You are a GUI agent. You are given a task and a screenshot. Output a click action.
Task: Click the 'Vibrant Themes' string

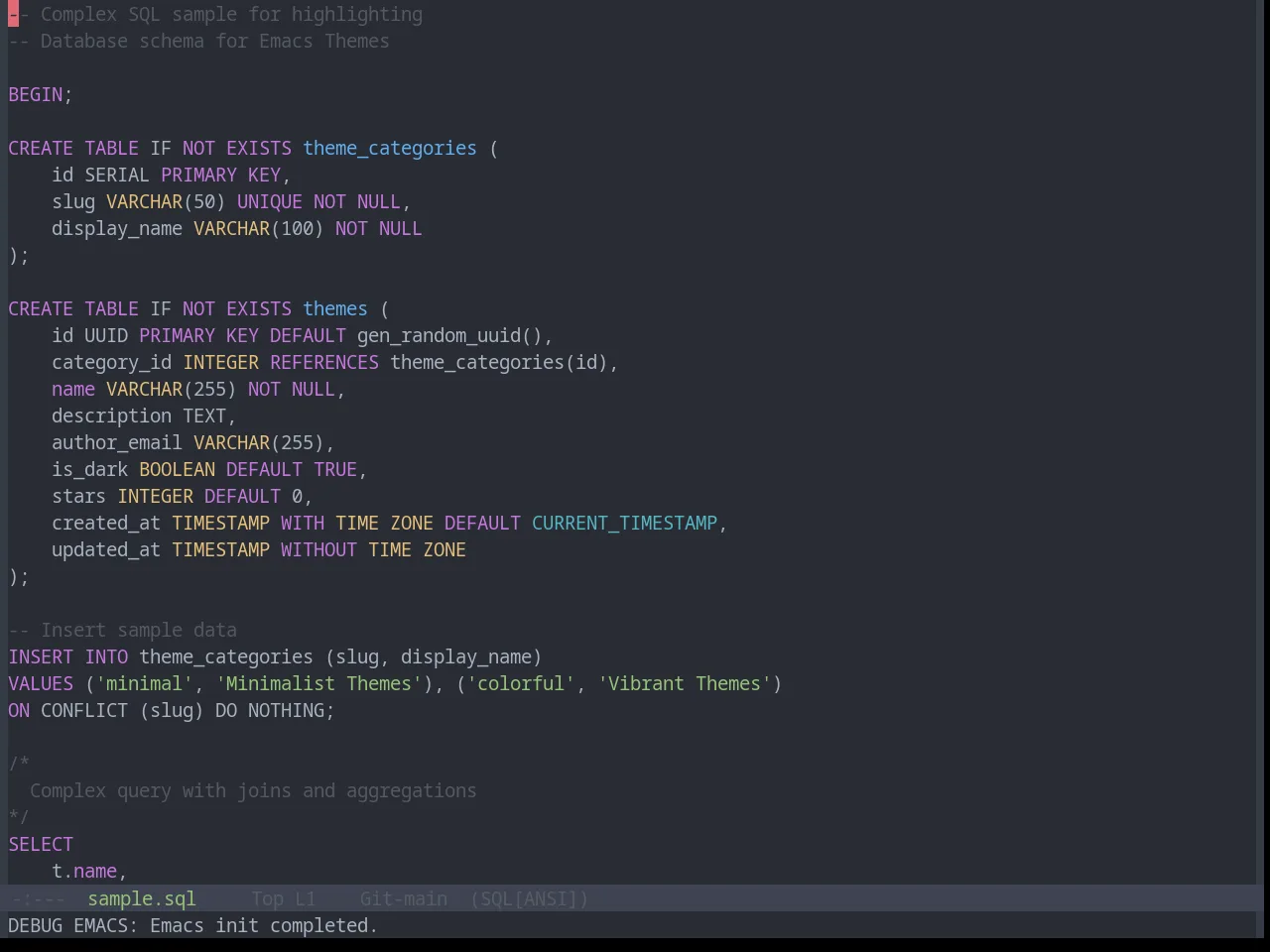[685, 683]
